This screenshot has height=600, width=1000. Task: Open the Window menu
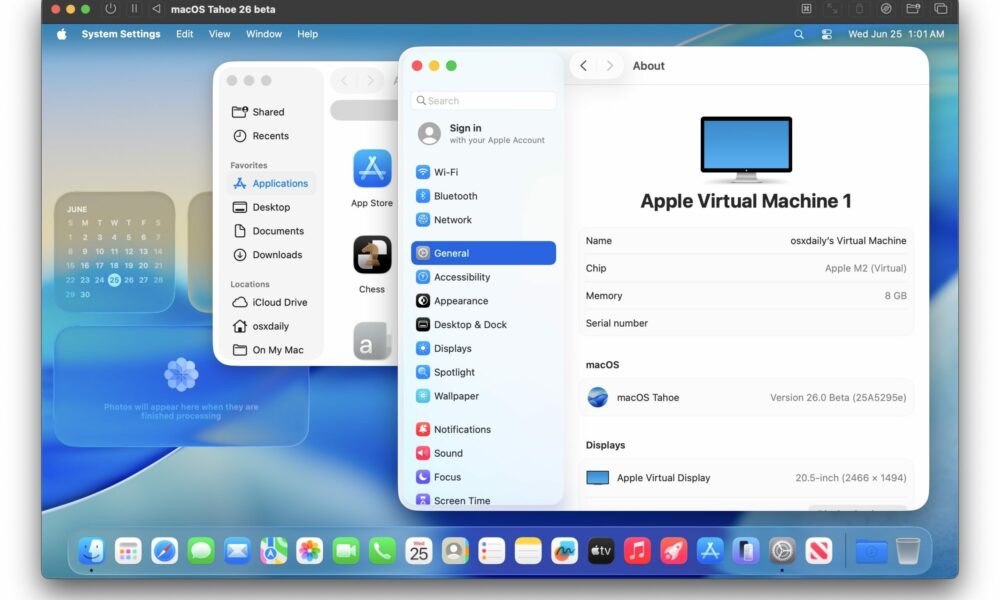pos(263,34)
